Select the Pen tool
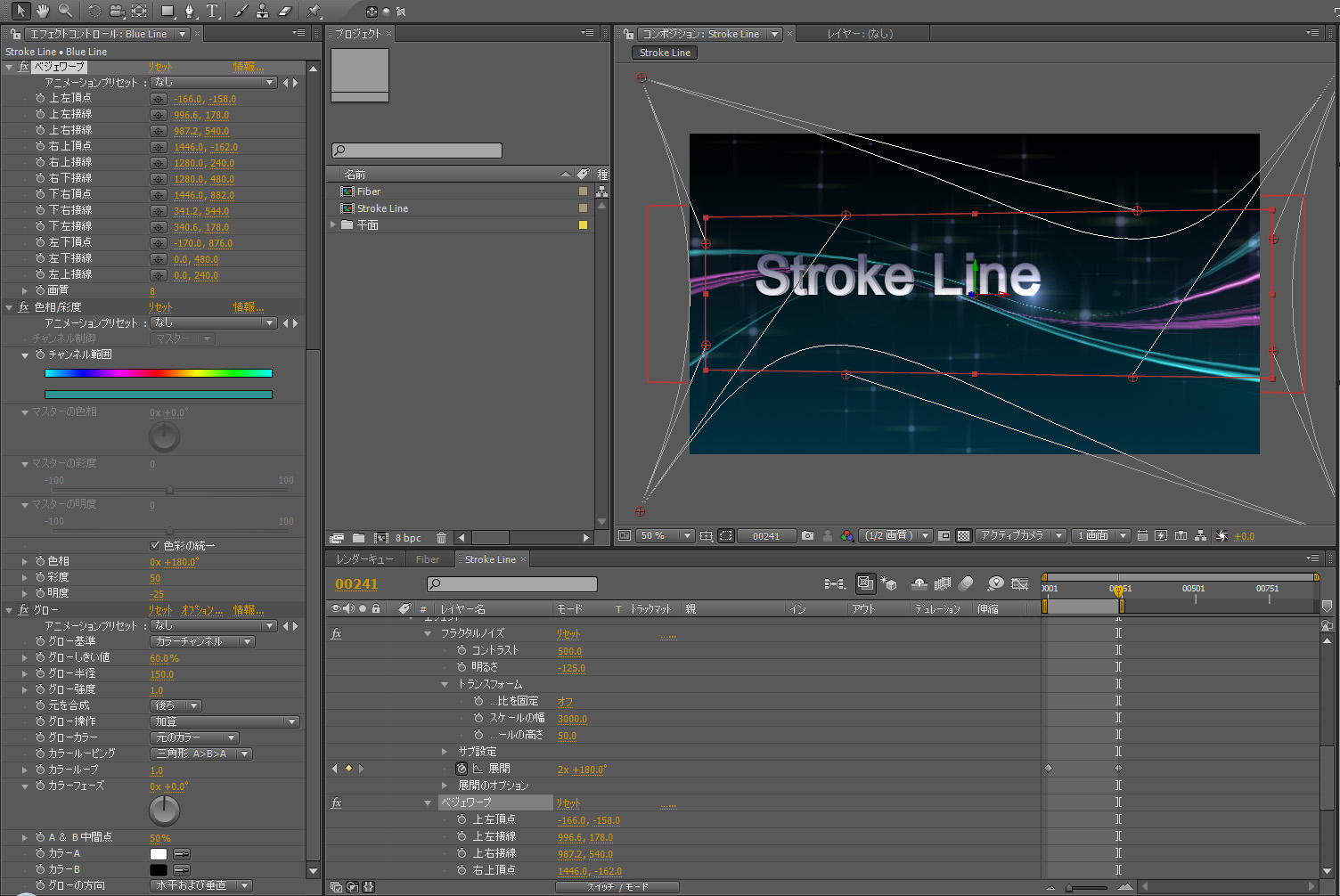The image size is (1340, 896). click(190, 11)
